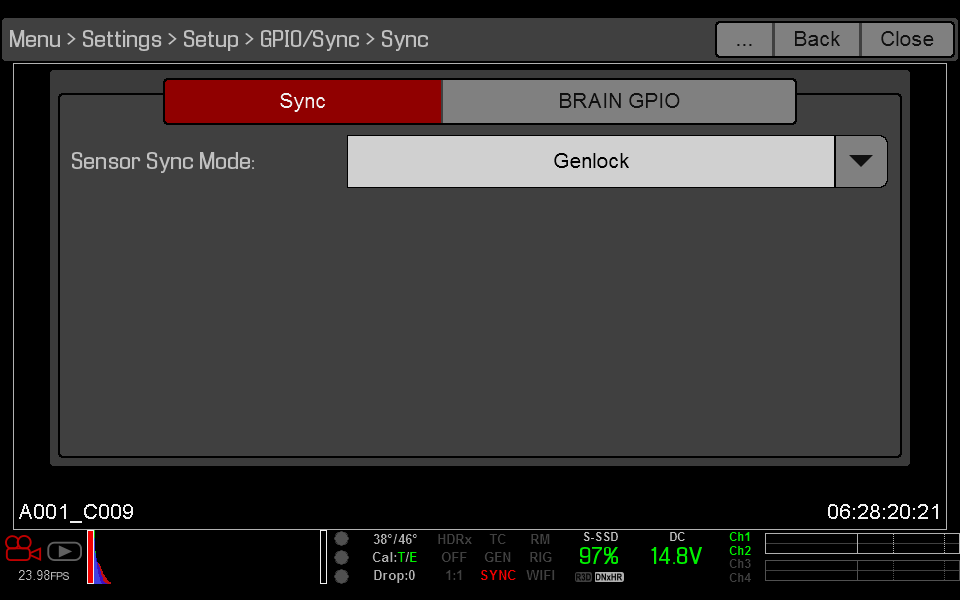Viewport: 960px width, 600px height.
Task: Switch to the BRAIN GPIO tab
Action: coord(618,101)
